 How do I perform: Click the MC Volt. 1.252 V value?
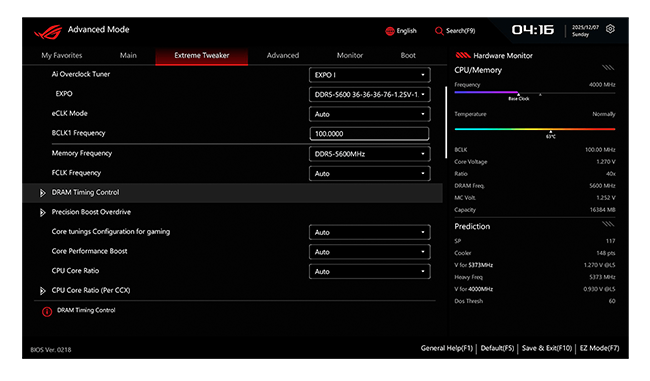click(x=606, y=198)
